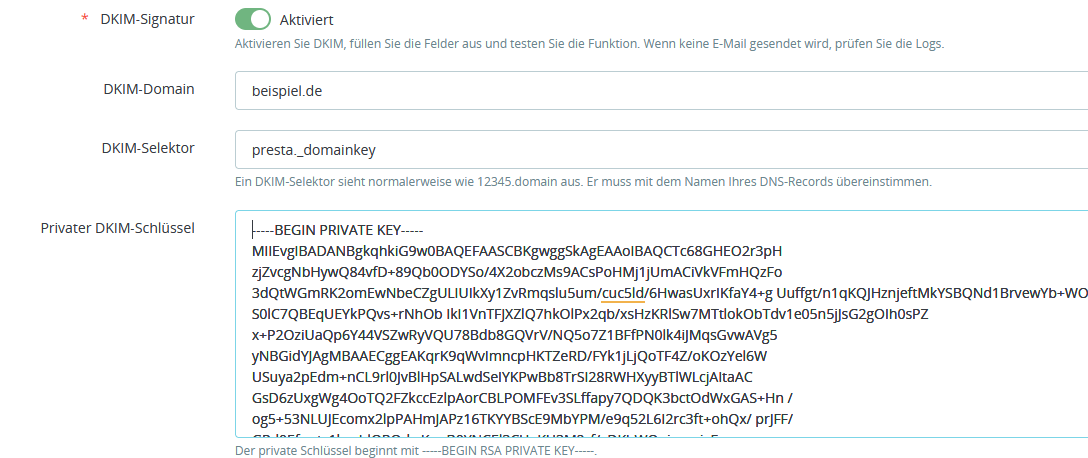Toggle off the DKIM-Signatur switch
Image resolution: width=1088 pixels, height=458 pixels.
click(253, 20)
